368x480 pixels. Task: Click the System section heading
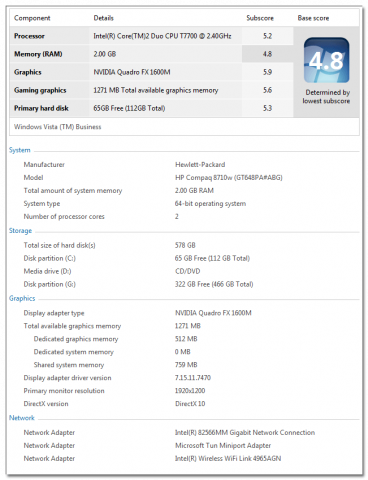tap(20, 150)
